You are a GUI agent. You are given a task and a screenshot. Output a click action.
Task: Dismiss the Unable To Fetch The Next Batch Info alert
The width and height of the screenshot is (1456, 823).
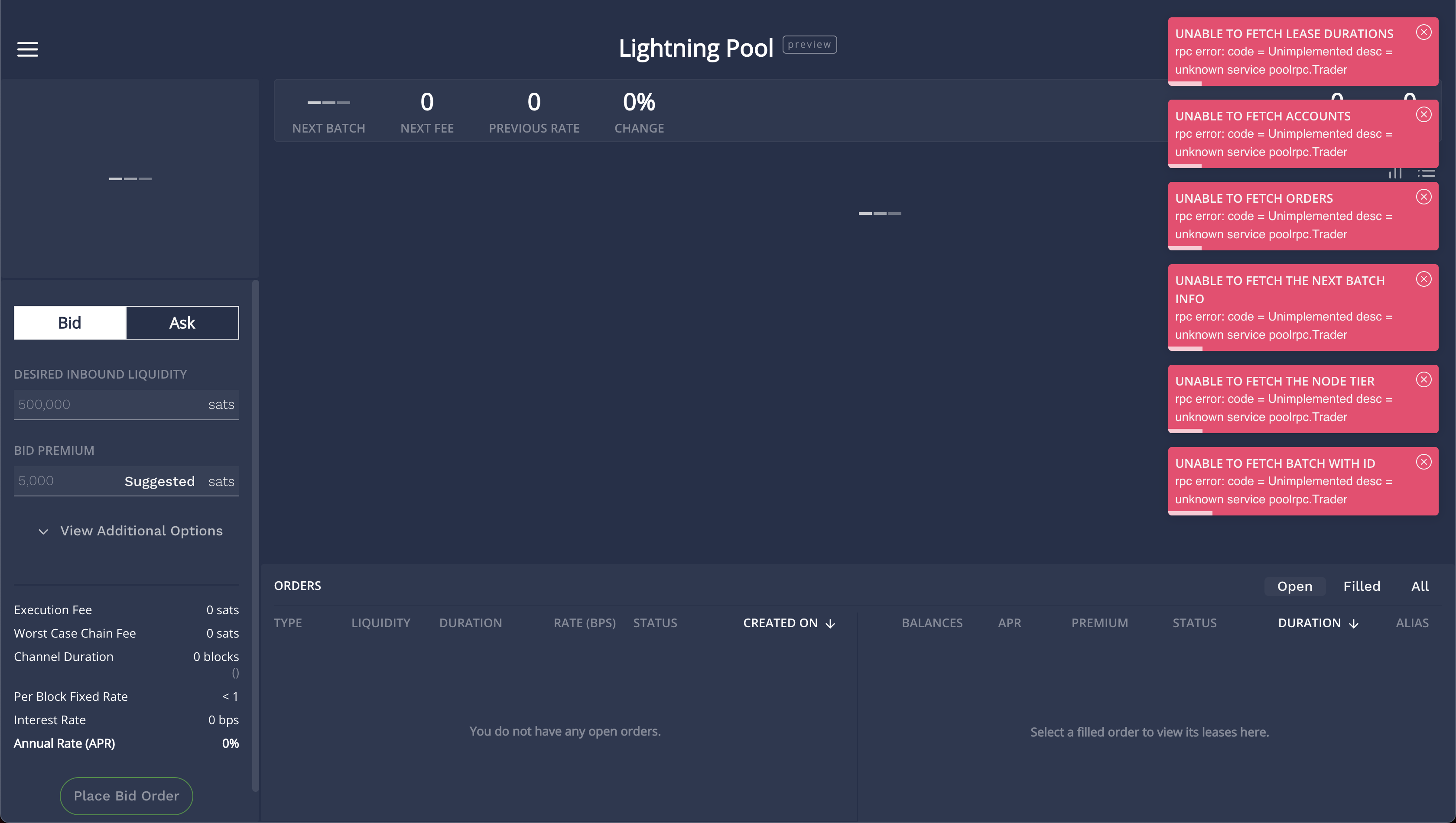1424,279
